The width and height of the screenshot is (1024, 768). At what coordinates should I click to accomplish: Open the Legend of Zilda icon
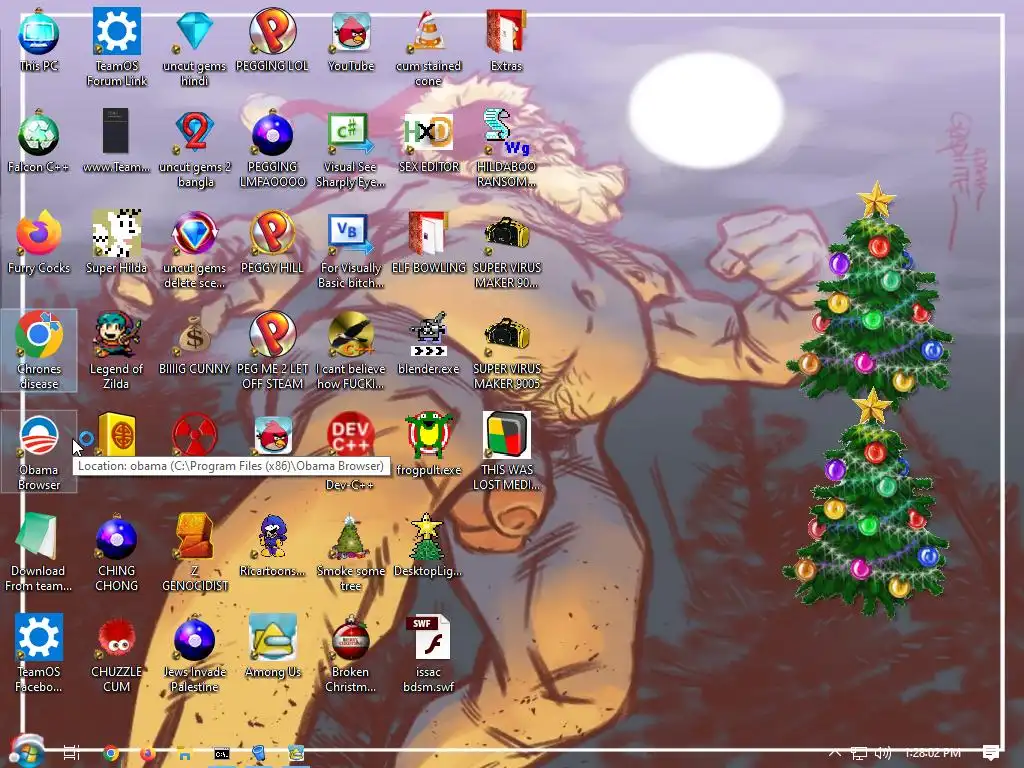click(116, 350)
